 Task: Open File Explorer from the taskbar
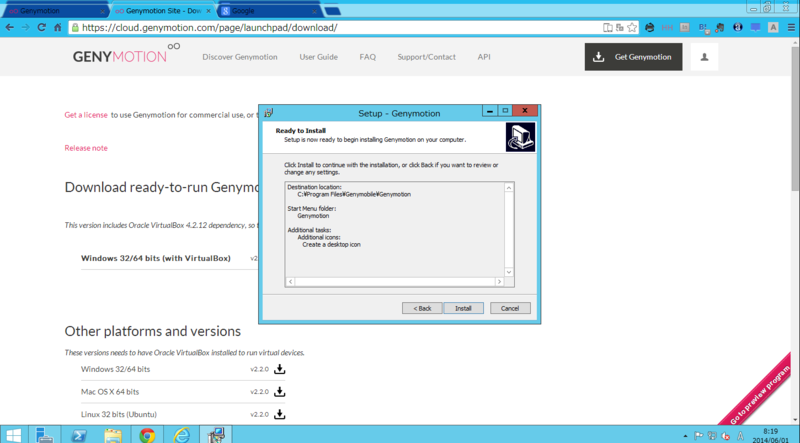pyautogui.click(x=113, y=435)
